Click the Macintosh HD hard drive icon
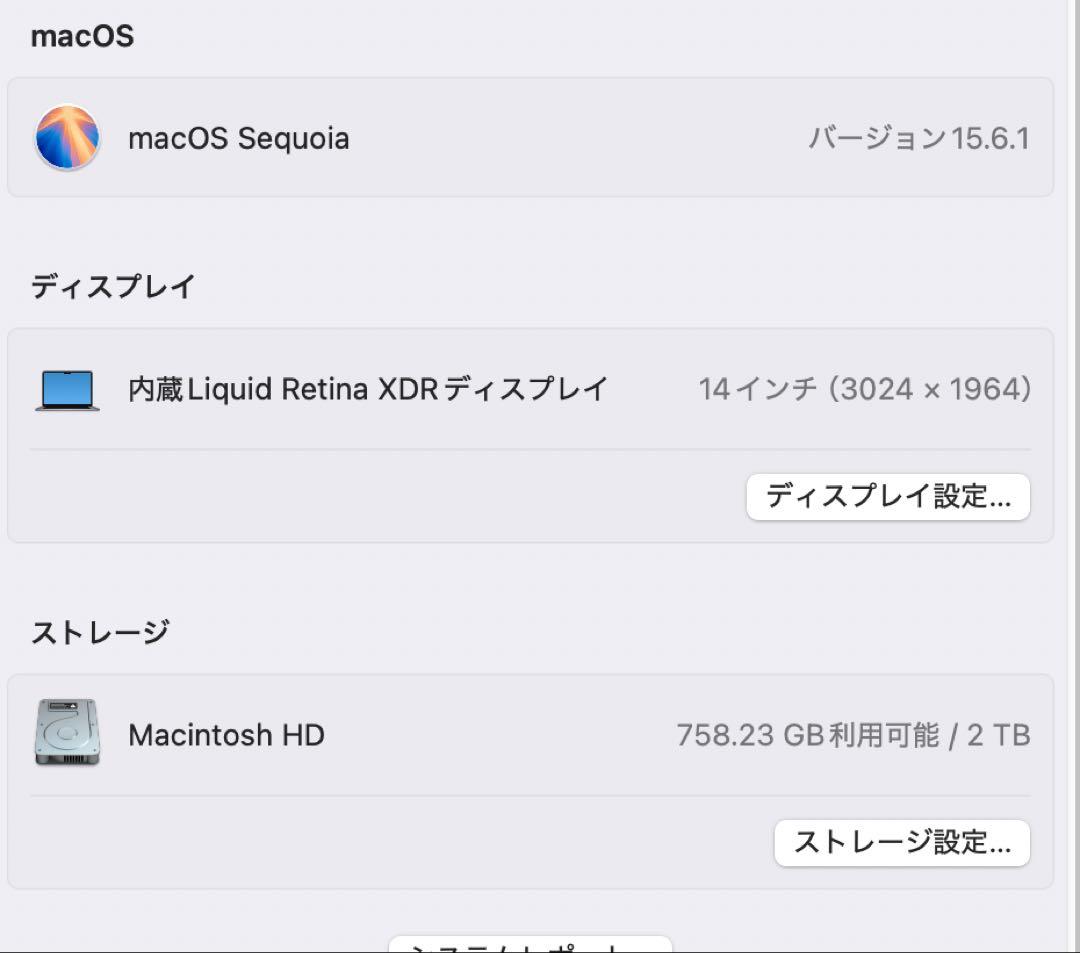Viewport: 1080px width, 953px height. point(66,734)
